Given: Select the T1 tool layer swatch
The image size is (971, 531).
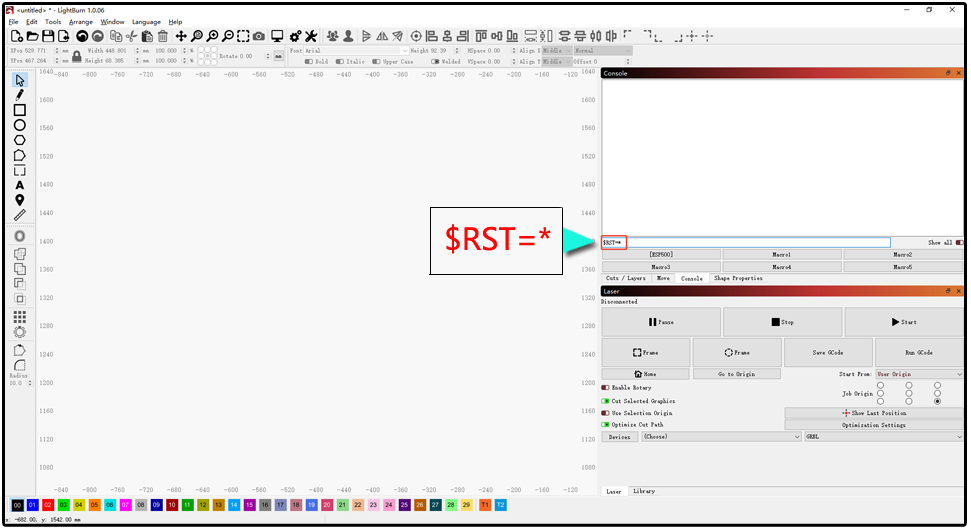Looking at the screenshot, I should coord(485,506).
